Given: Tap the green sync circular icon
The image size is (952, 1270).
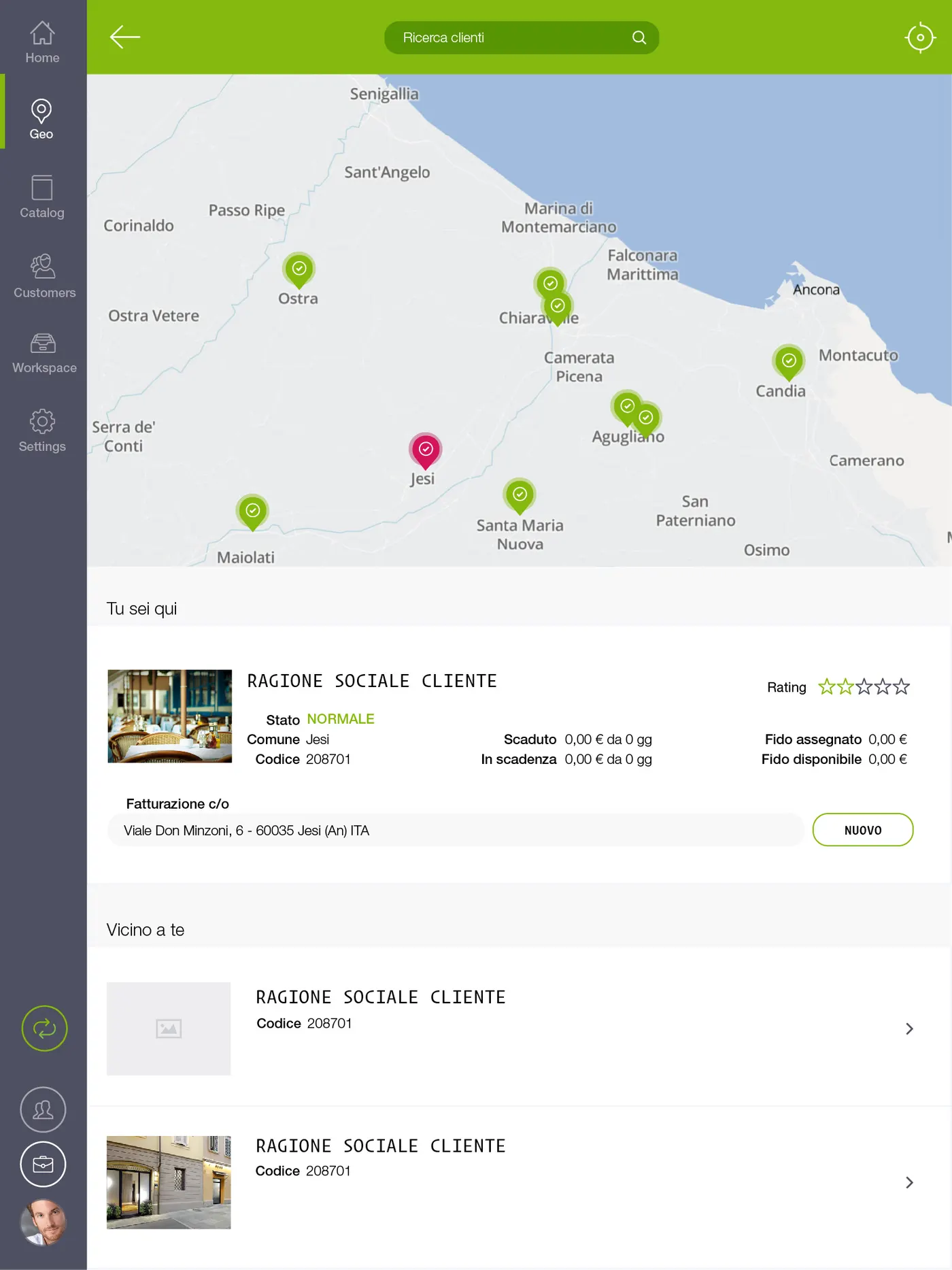Looking at the screenshot, I should click(x=44, y=1028).
